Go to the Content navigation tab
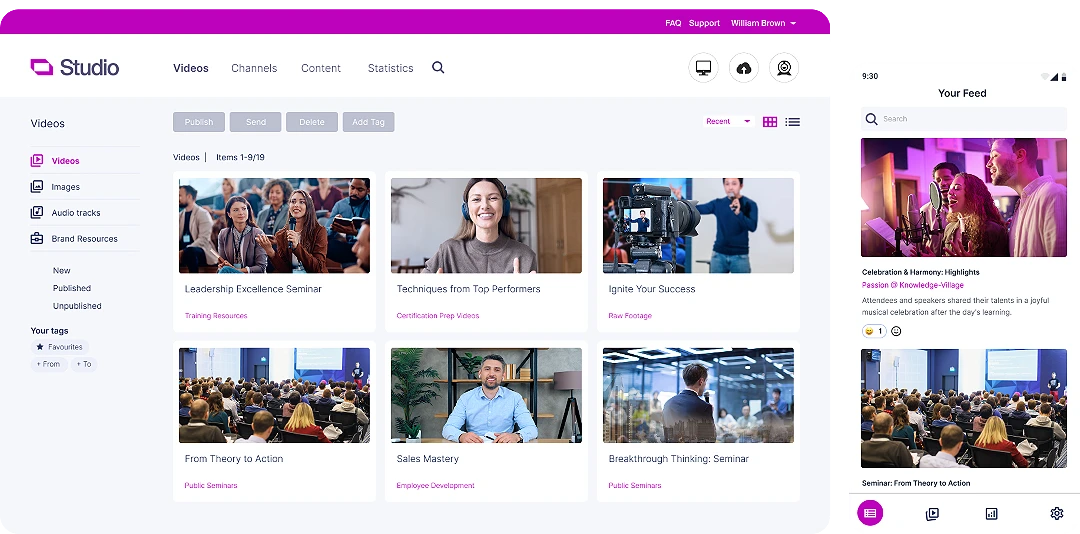The width and height of the screenshot is (1080, 534). click(x=321, y=68)
